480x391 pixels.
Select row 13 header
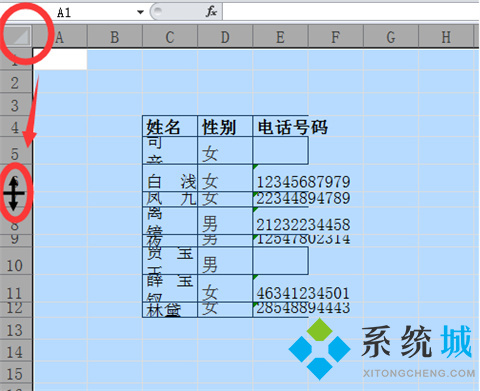click(15, 329)
